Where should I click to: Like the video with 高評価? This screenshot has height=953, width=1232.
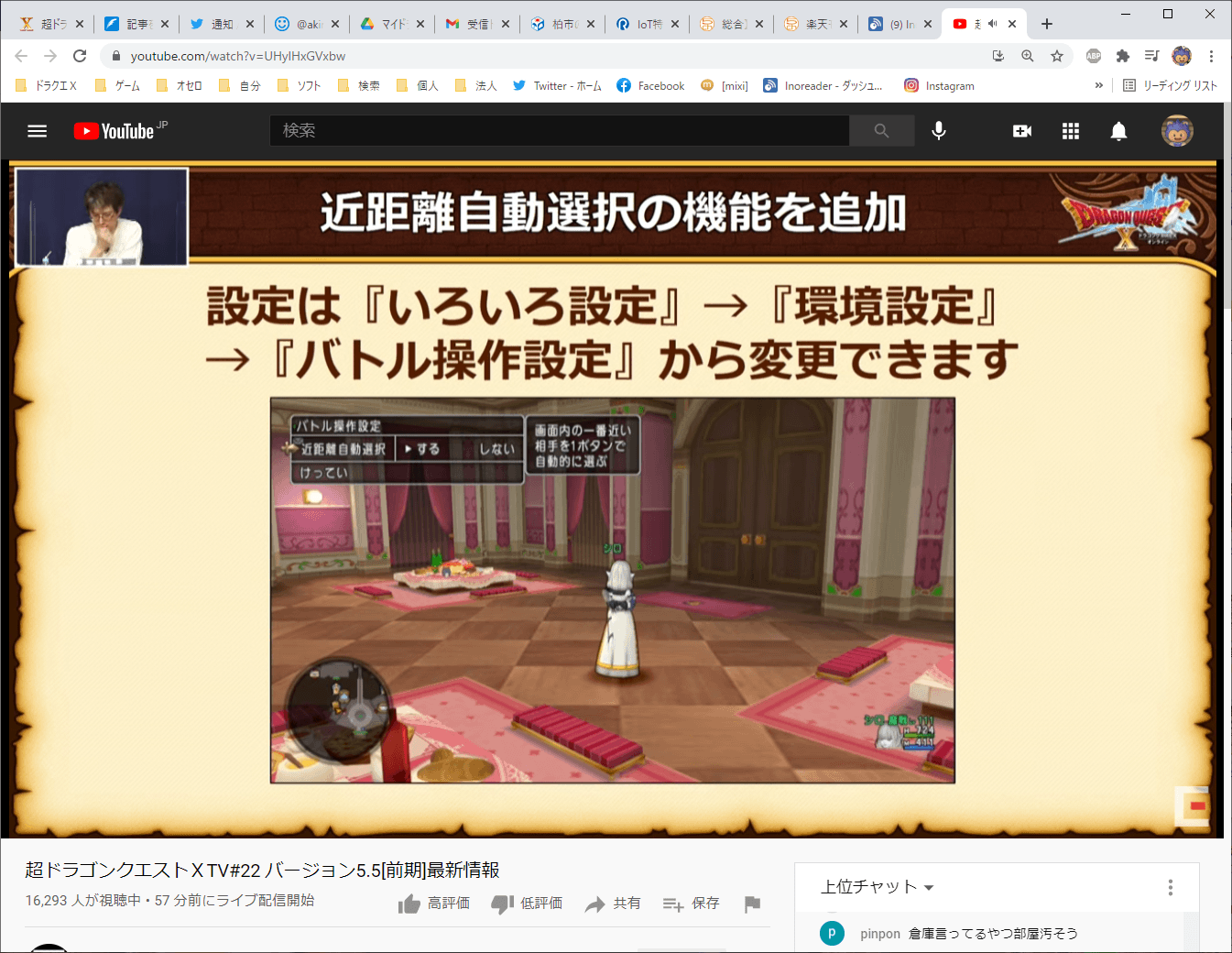434,904
